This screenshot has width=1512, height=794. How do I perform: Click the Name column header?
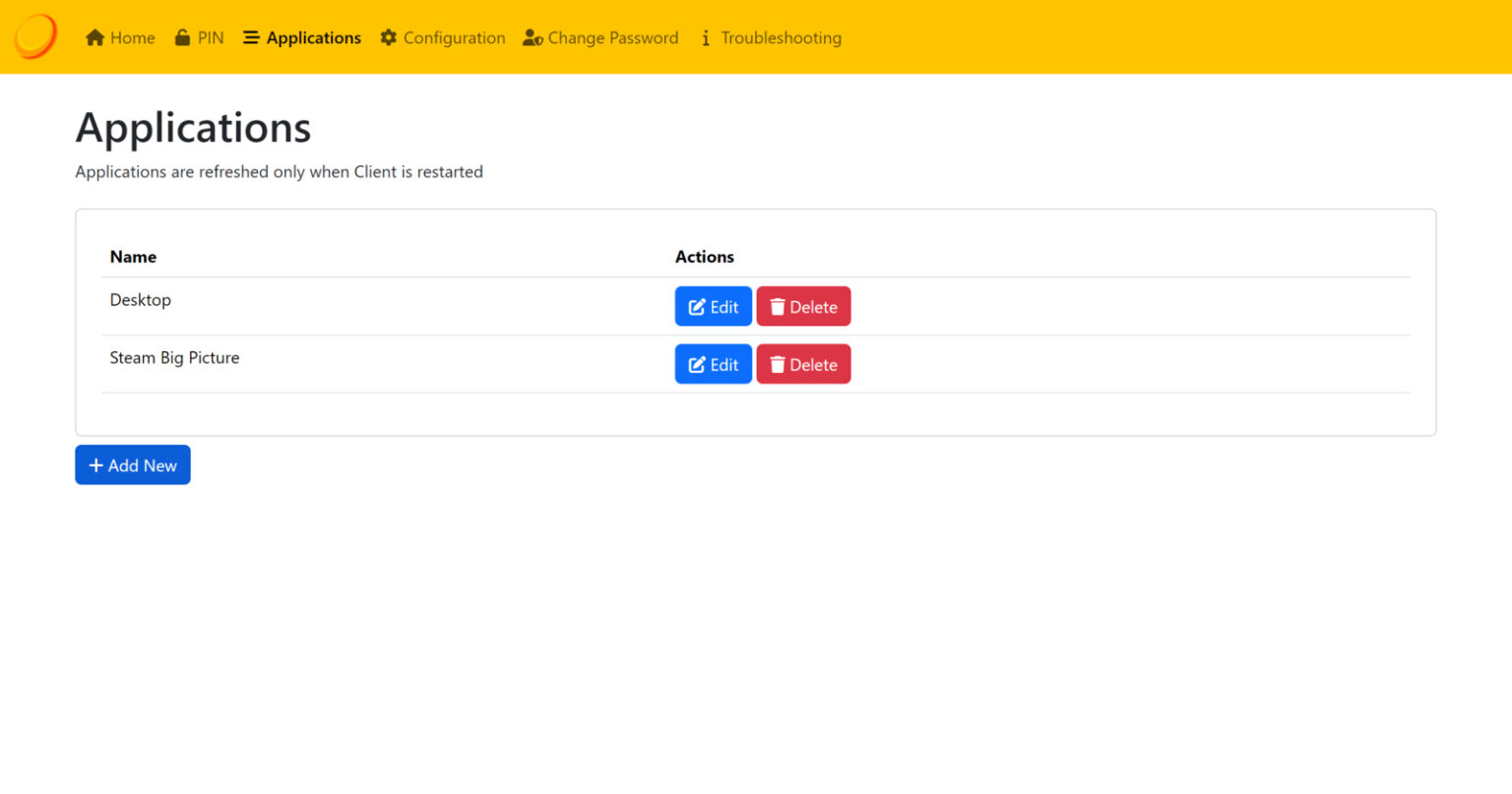pos(133,257)
